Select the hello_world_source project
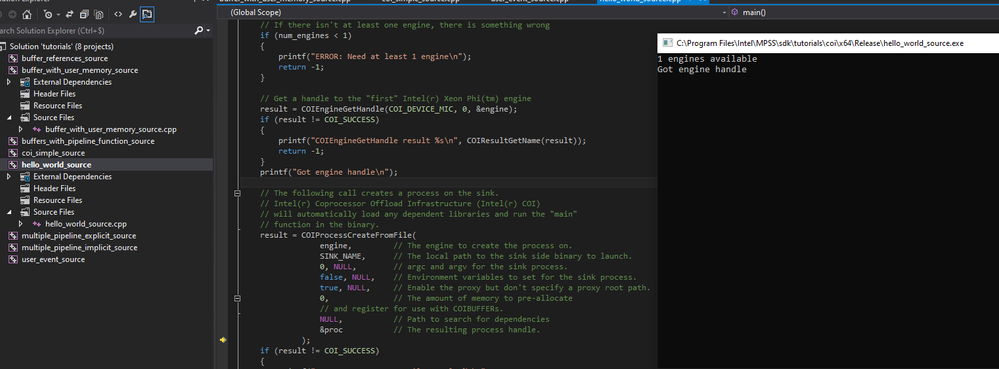 (x=56, y=165)
